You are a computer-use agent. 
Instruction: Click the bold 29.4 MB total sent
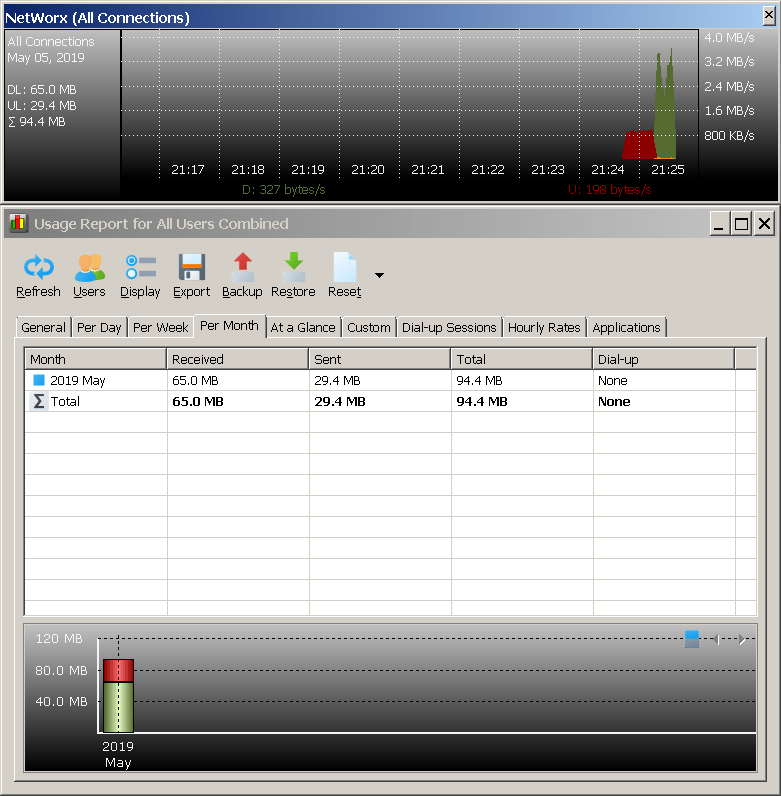point(340,402)
